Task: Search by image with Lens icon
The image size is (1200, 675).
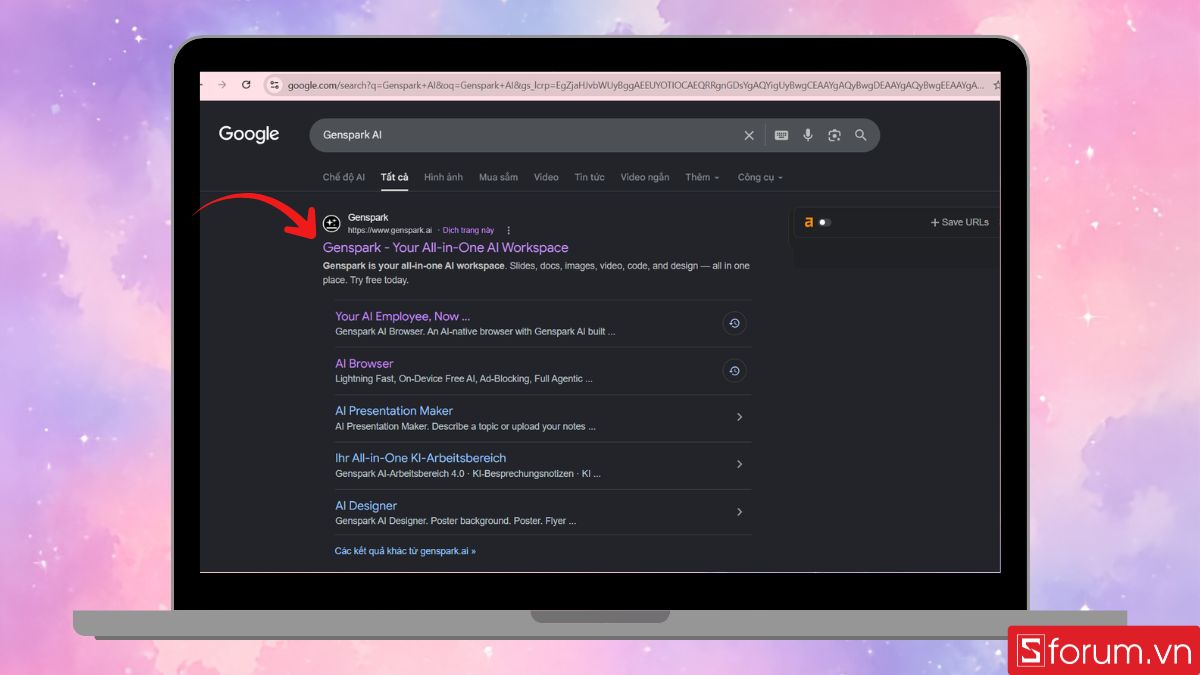Action: pos(834,135)
